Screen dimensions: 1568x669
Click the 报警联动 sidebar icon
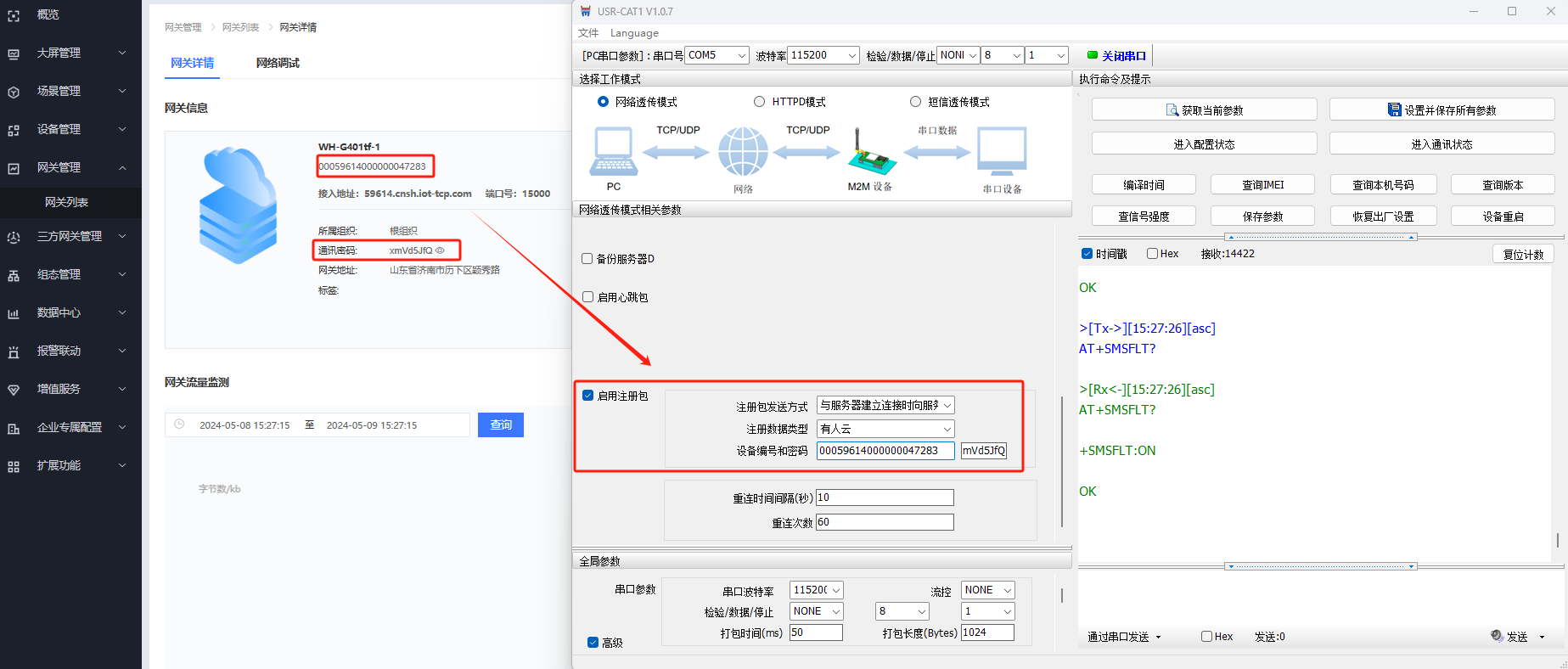14,351
